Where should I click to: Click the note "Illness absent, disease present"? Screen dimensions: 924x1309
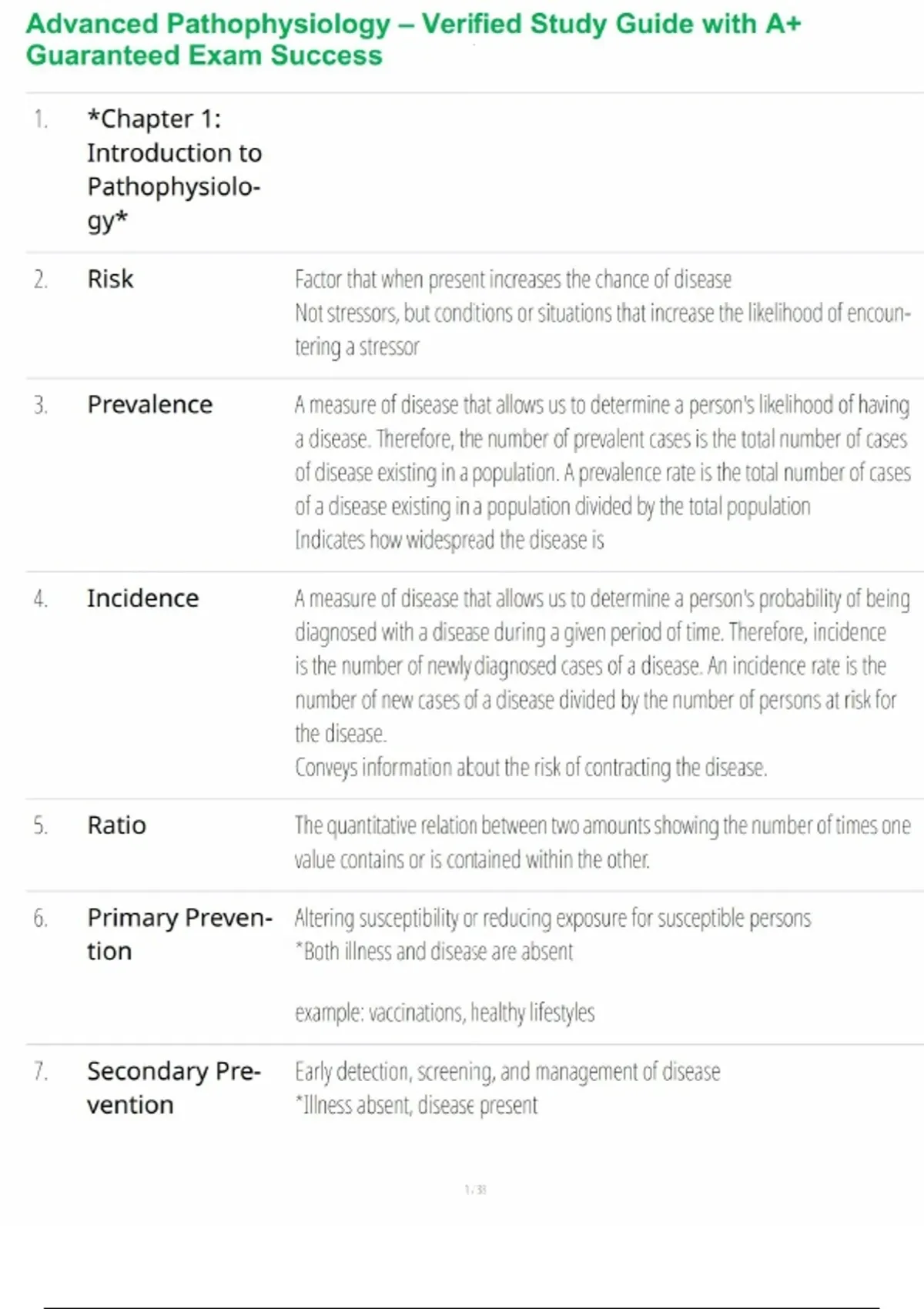[x=416, y=1106]
